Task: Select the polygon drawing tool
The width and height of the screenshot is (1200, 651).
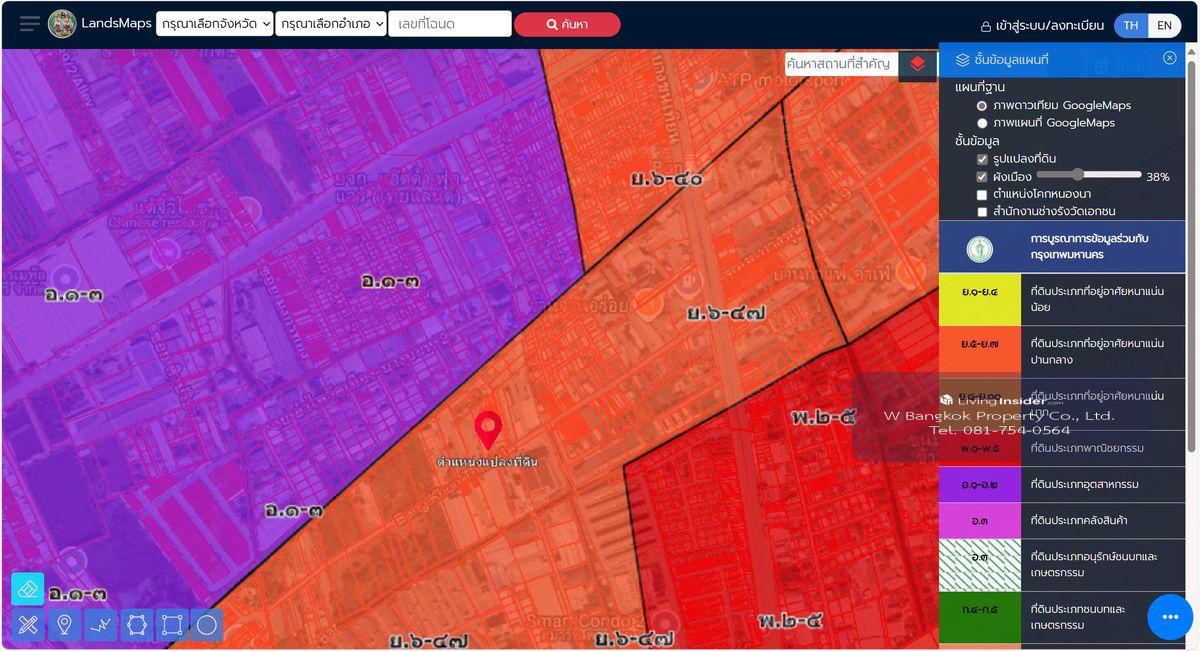Action: click(x=136, y=625)
